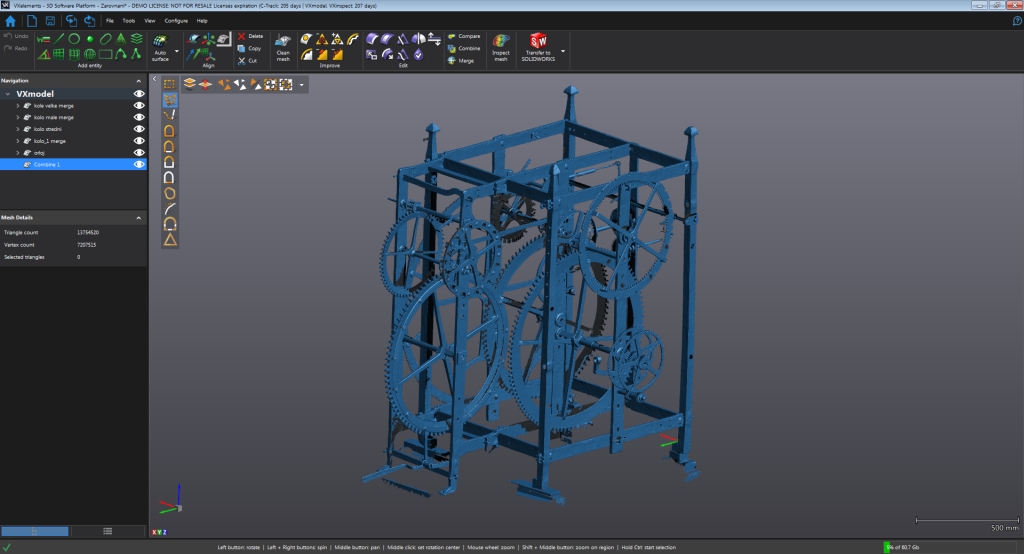Click Transfer to SOLIDWORKS icon

tap(539, 46)
